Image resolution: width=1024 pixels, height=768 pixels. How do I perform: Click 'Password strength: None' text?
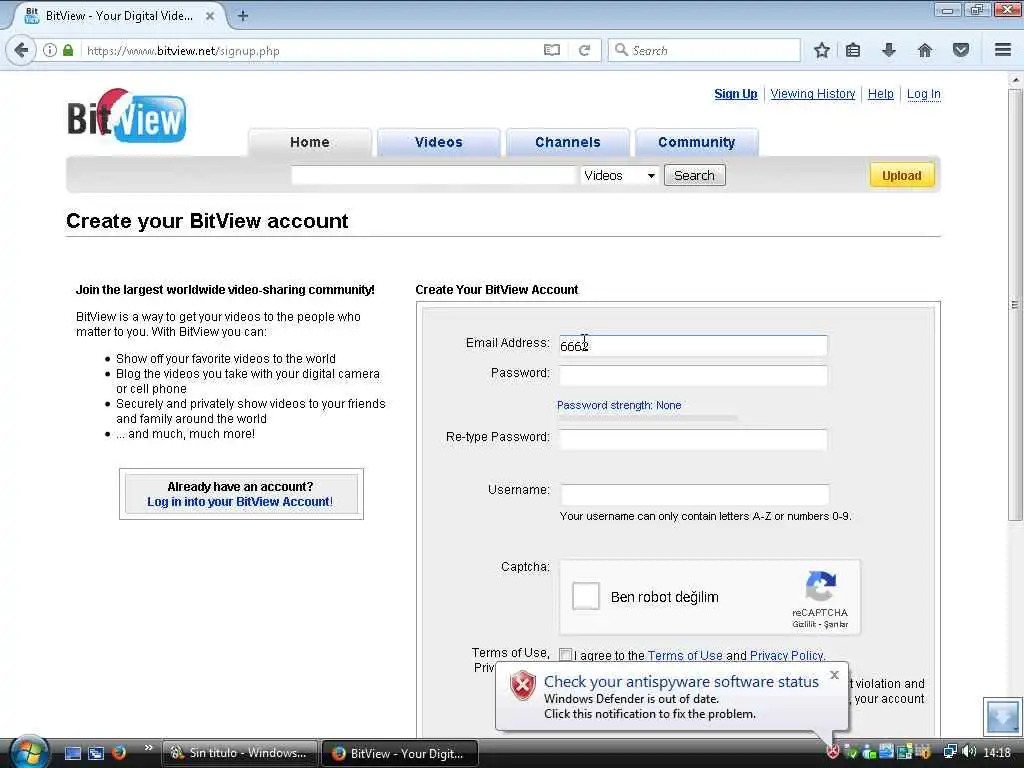[x=618, y=405]
